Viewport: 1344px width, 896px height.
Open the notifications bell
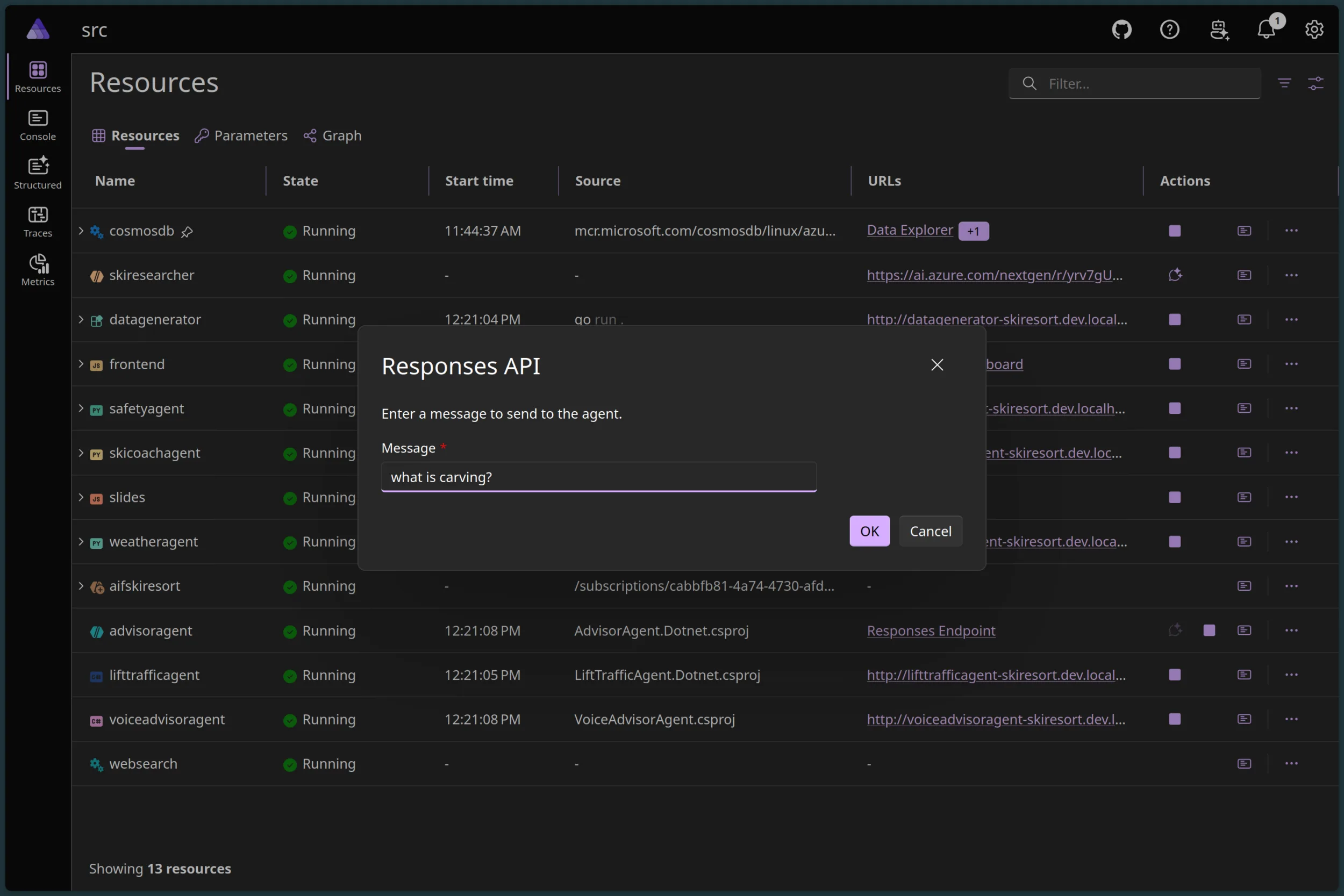[x=1267, y=28]
